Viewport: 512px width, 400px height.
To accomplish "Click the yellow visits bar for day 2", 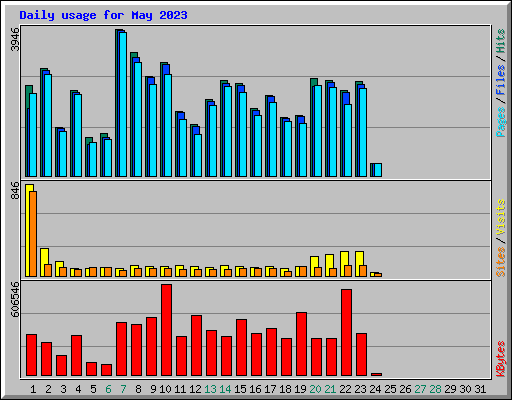I will [43, 262].
